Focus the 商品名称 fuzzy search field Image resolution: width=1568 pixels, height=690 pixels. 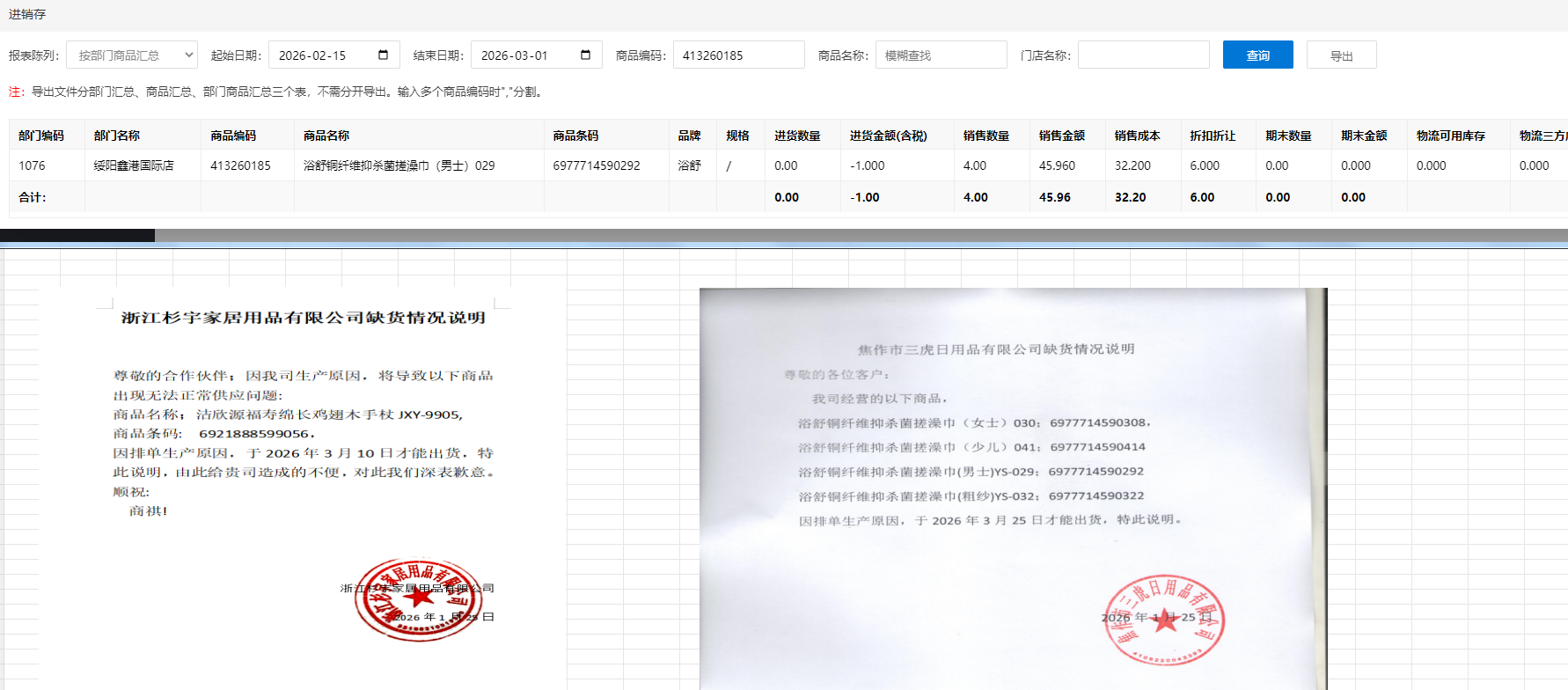[941, 55]
